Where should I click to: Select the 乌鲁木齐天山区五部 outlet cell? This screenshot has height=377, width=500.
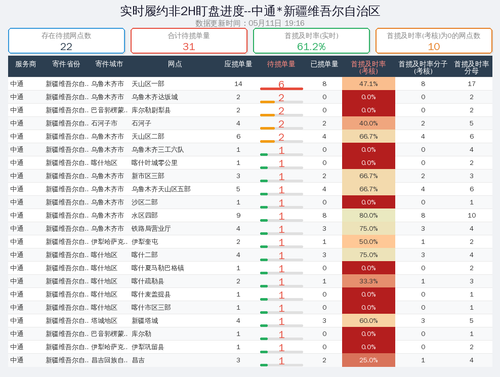point(161,189)
